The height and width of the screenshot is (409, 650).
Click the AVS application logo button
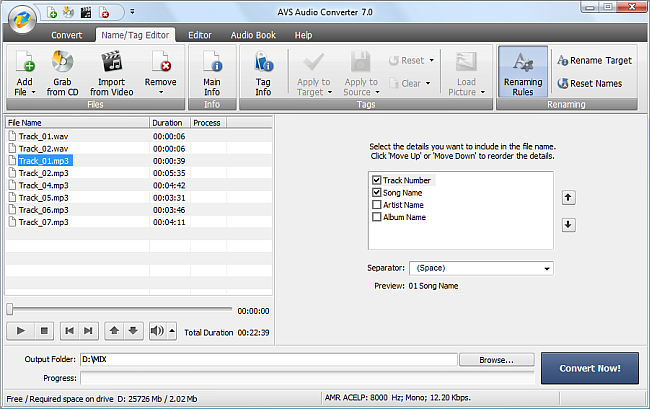(x=22, y=19)
